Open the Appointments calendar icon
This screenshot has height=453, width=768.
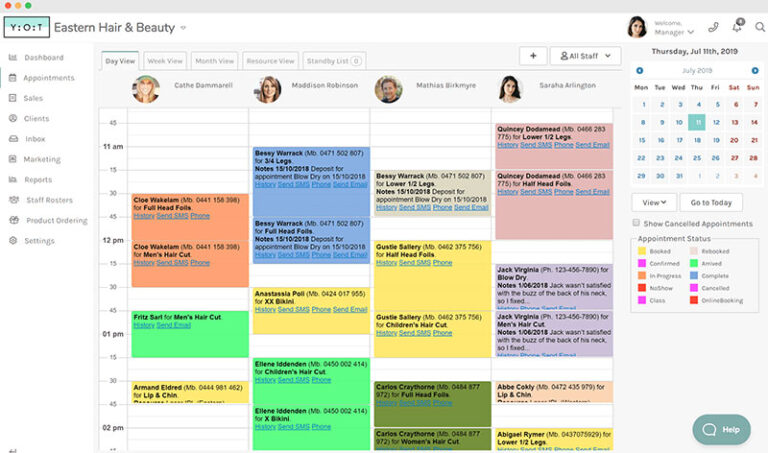(13, 77)
